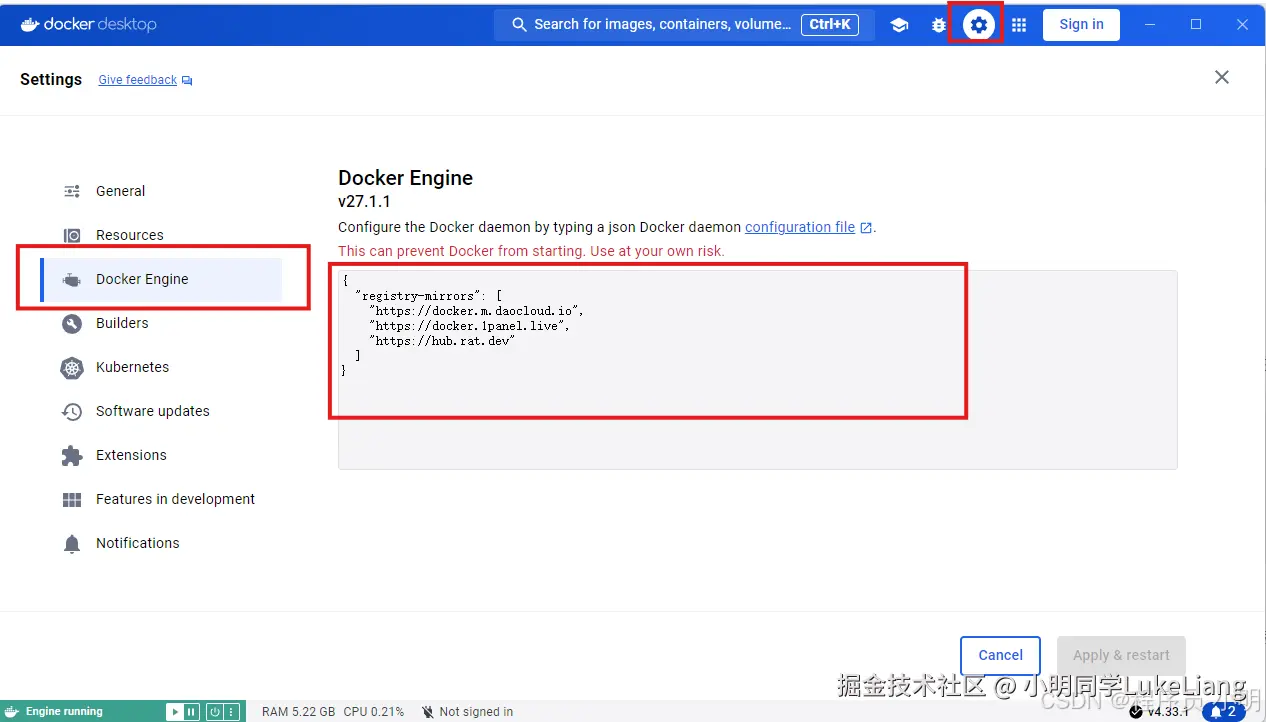Click the Apply & restart button
Screen dimensions: 1266x722
click(1121, 655)
